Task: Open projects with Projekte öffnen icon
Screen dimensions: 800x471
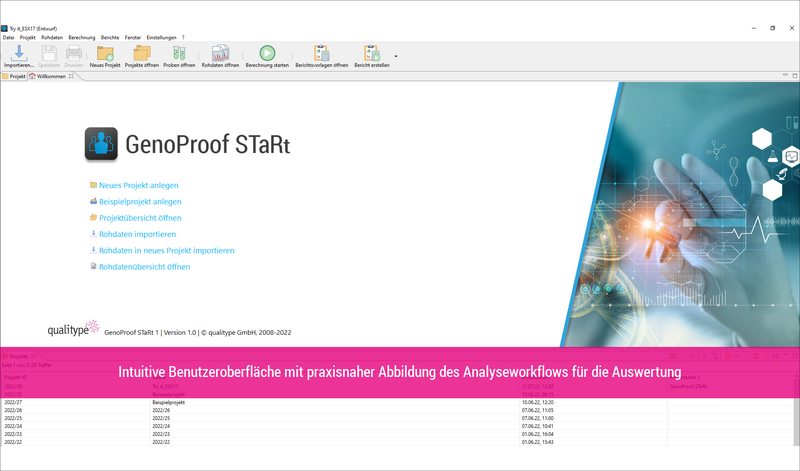Action: pos(142,54)
